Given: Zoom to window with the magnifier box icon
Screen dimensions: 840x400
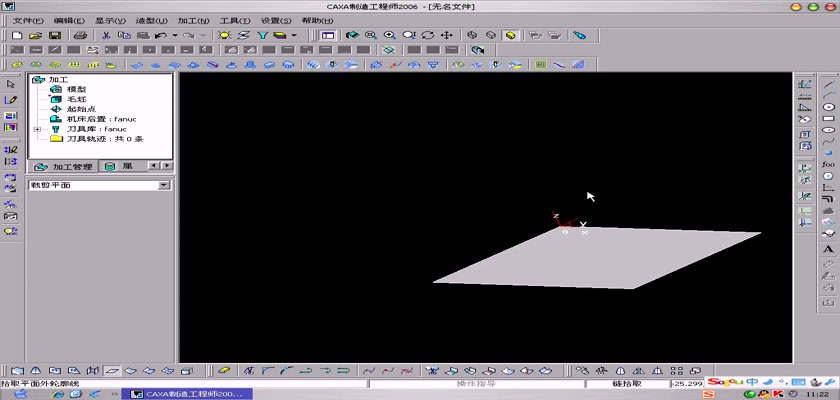Looking at the screenshot, I should (x=371, y=35).
